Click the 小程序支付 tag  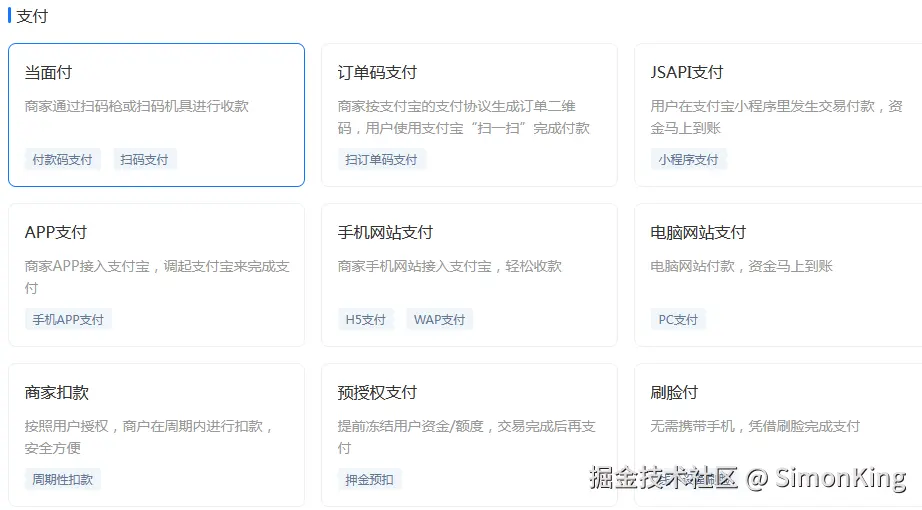(x=688, y=159)
